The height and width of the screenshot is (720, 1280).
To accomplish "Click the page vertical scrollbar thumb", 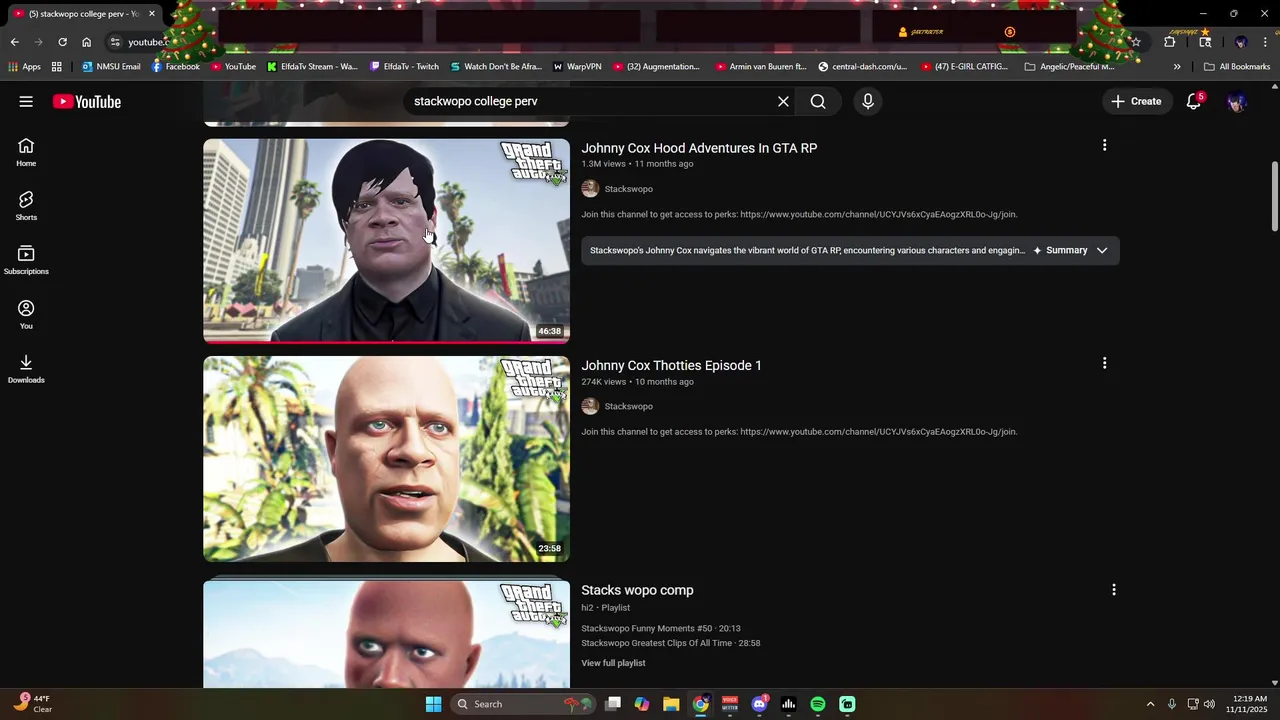I will 1274,196.
